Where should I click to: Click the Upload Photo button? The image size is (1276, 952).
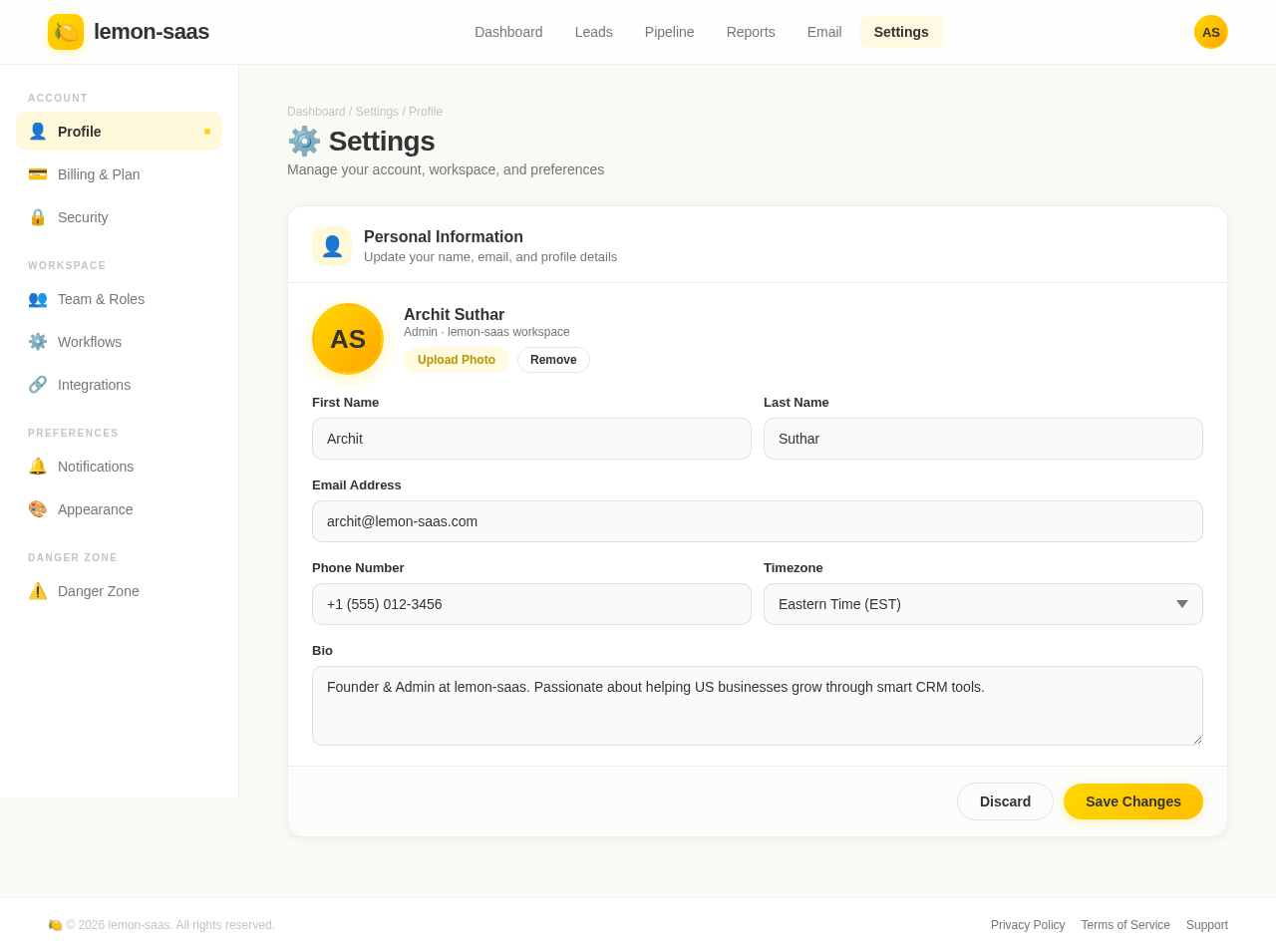coord(456,358)
